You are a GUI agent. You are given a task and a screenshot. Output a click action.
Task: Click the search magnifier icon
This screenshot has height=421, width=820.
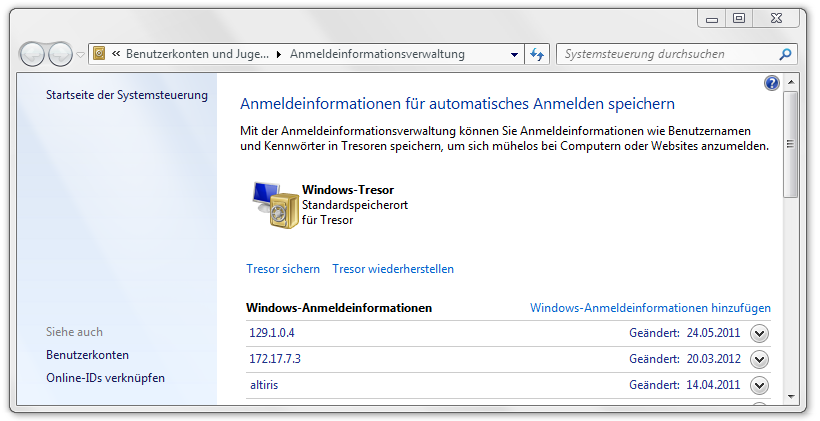[x=786, y=54]
